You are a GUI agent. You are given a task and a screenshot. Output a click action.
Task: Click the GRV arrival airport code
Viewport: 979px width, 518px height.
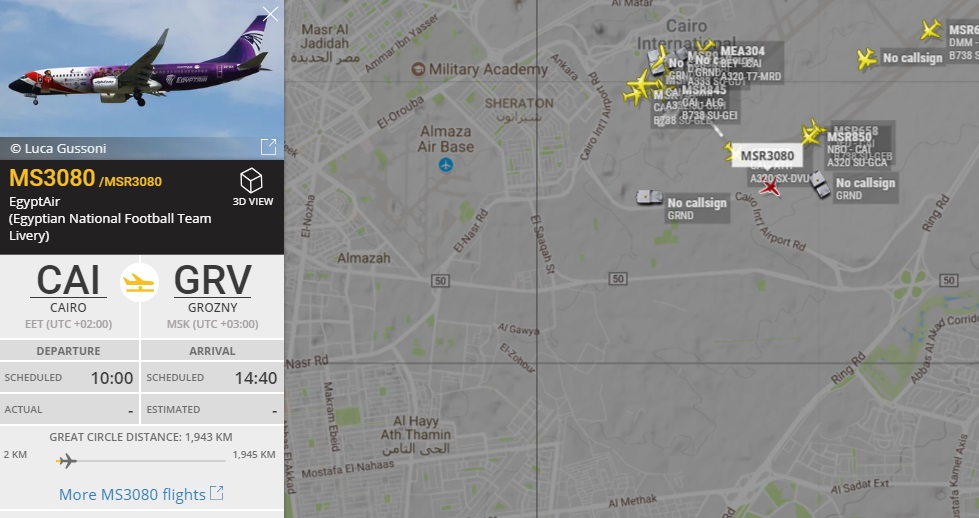click(x=212, y=280)
